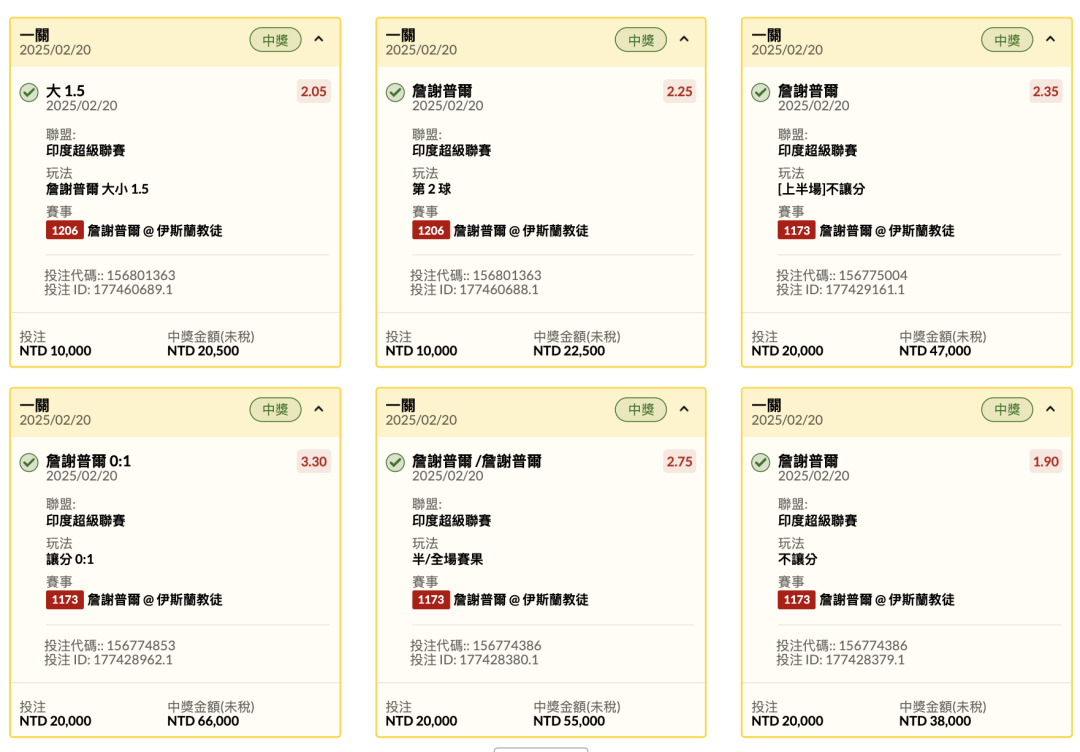Click 投注代碼:: 156774853 text
1080x752 pixels.
[x=110, y=646]
